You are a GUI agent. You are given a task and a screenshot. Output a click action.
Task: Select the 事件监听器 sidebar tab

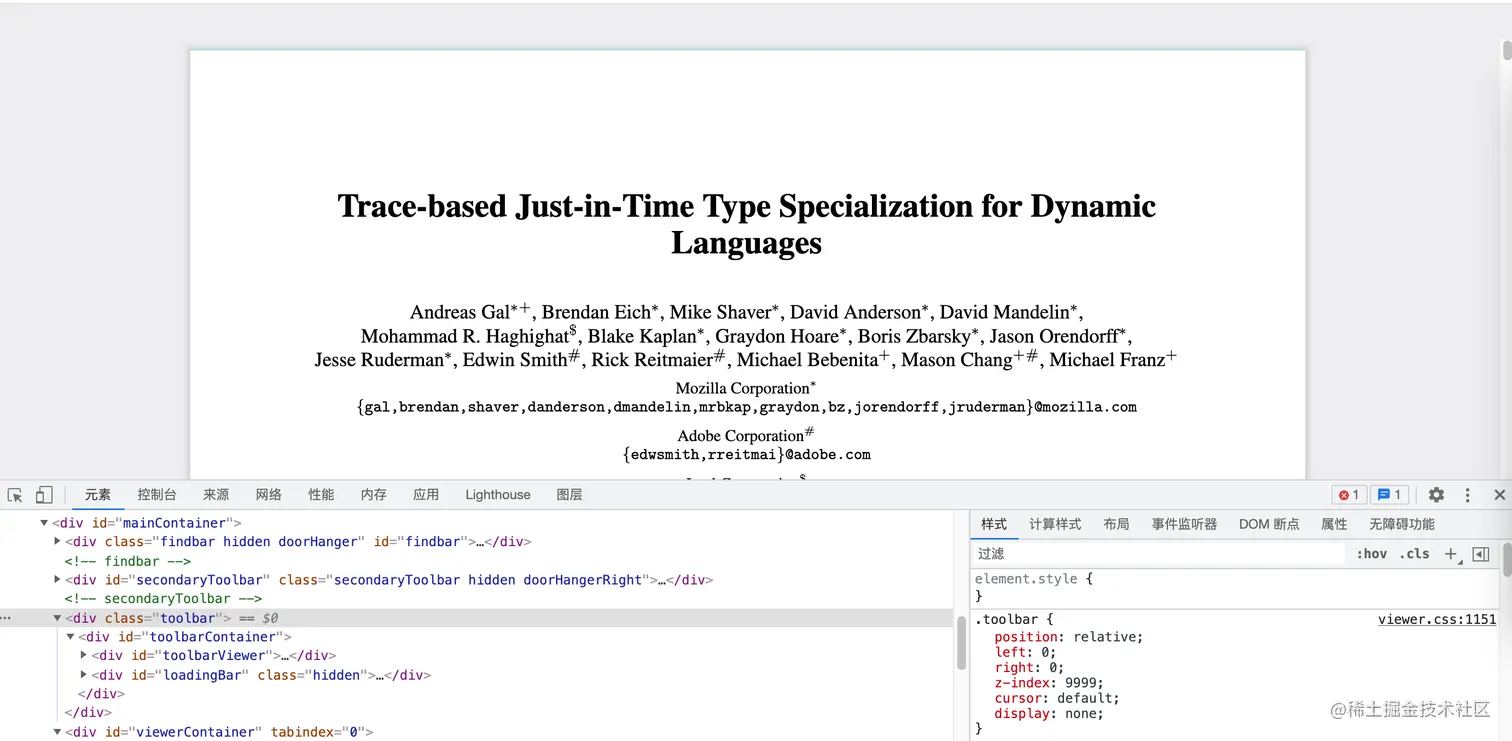[1184, 524]
